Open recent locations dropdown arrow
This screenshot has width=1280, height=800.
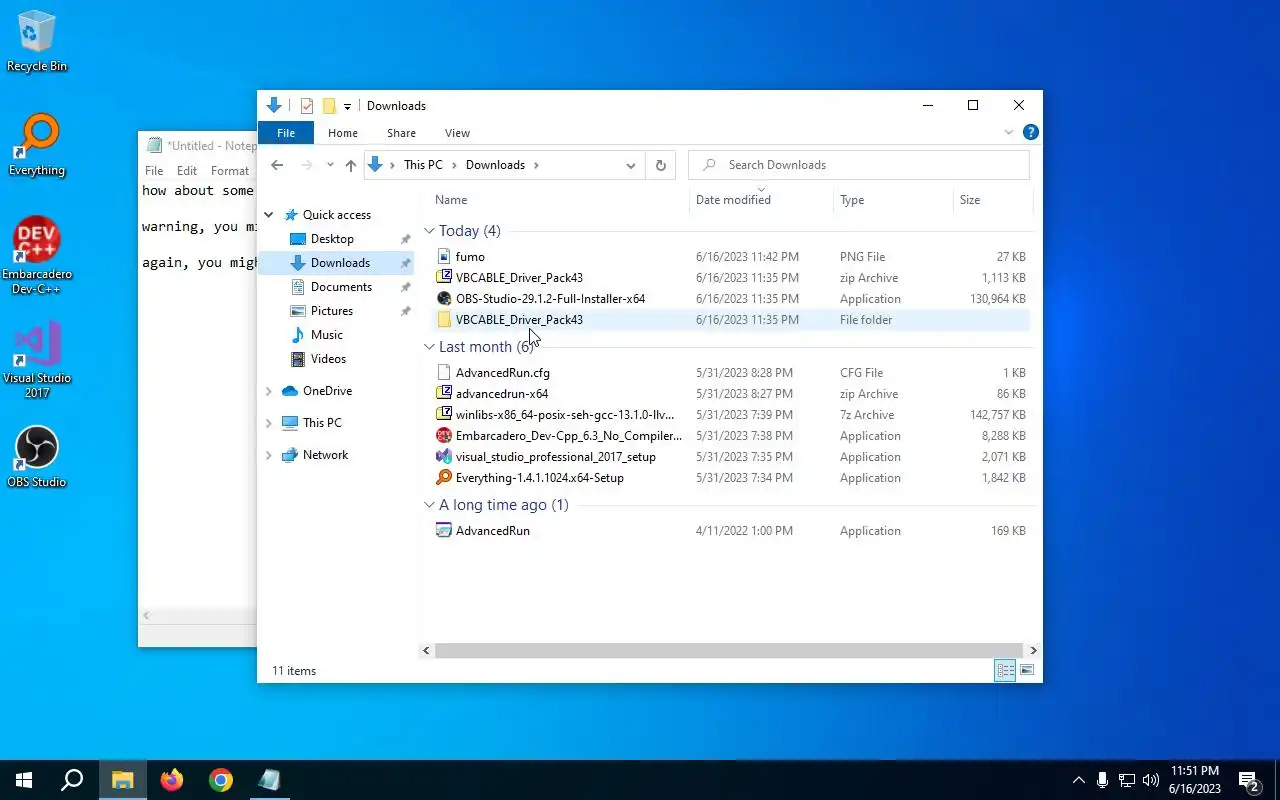click(330, 165)
